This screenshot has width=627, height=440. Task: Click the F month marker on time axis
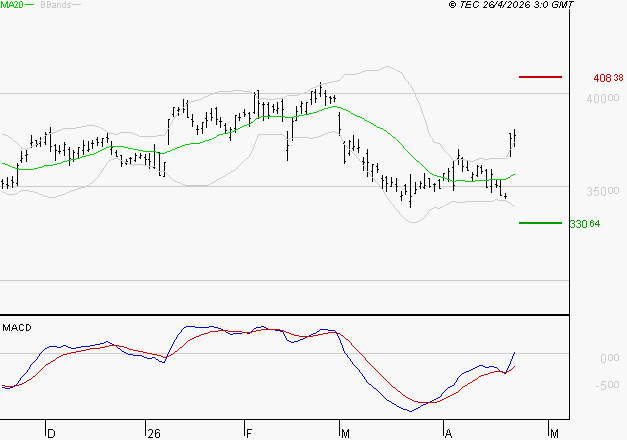[249, 434]
